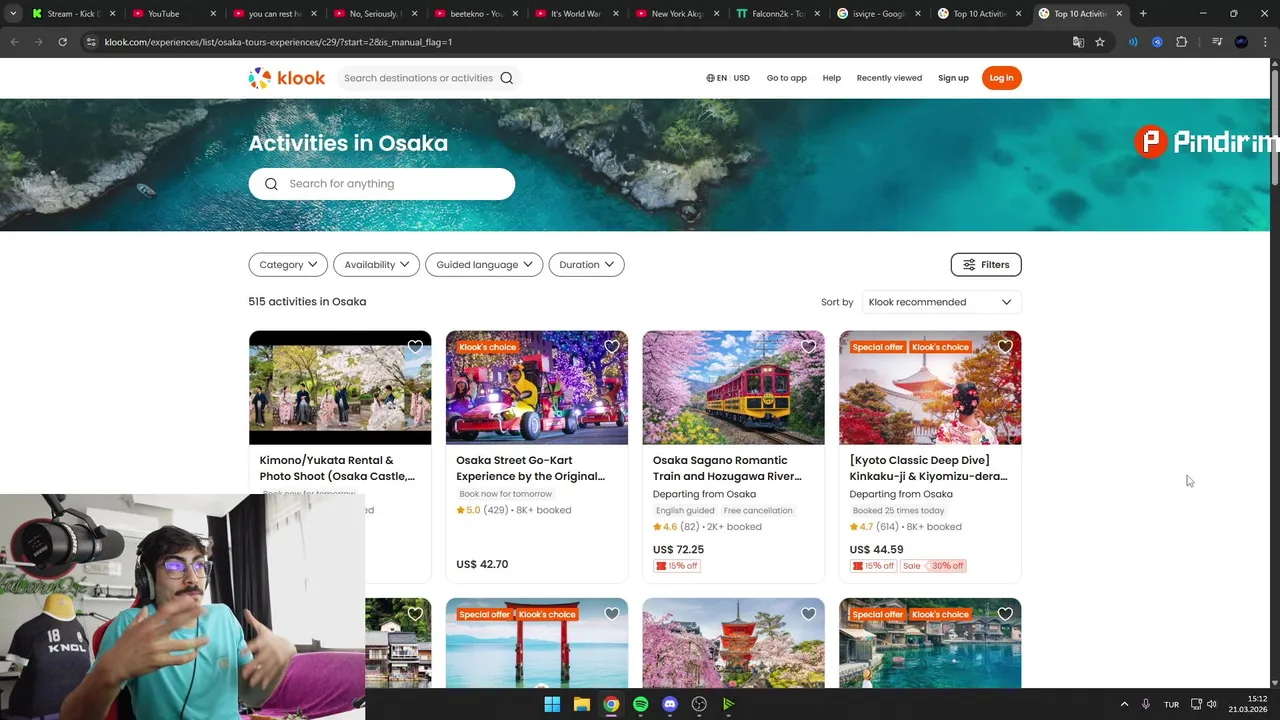Click the Sign up link
This screenshot has height=720, width=1280.
point(953,78)
